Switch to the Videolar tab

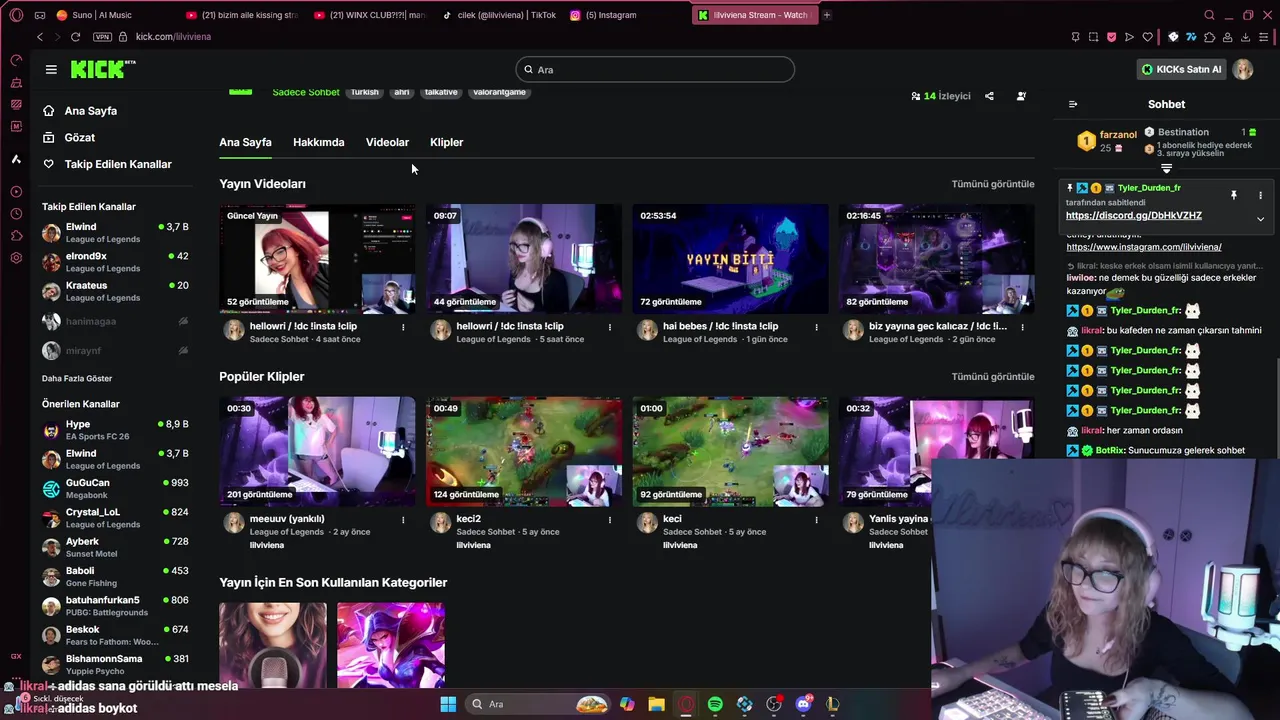387,142
